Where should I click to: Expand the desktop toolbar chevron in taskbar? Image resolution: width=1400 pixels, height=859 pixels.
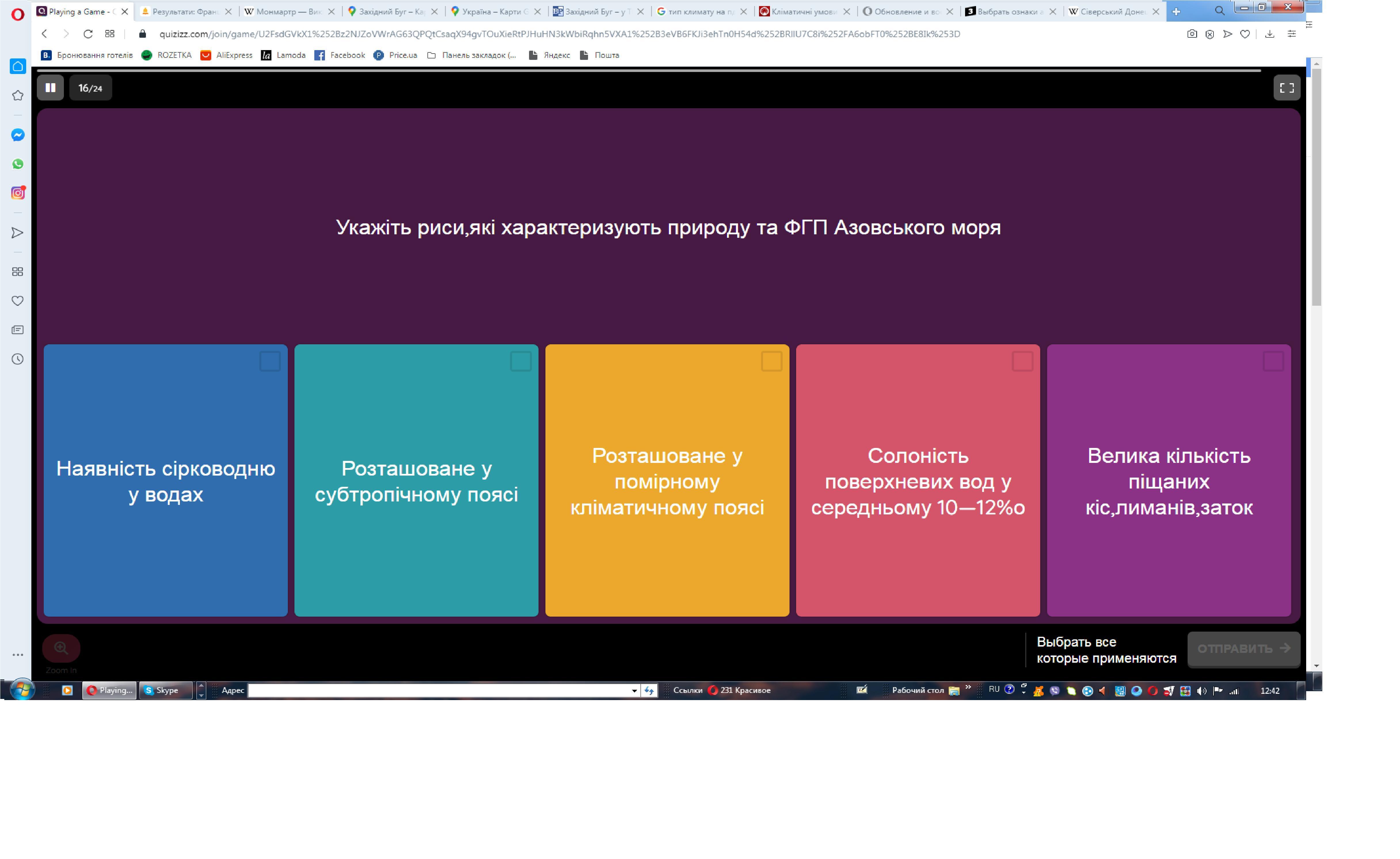click(x=968, y=688)
